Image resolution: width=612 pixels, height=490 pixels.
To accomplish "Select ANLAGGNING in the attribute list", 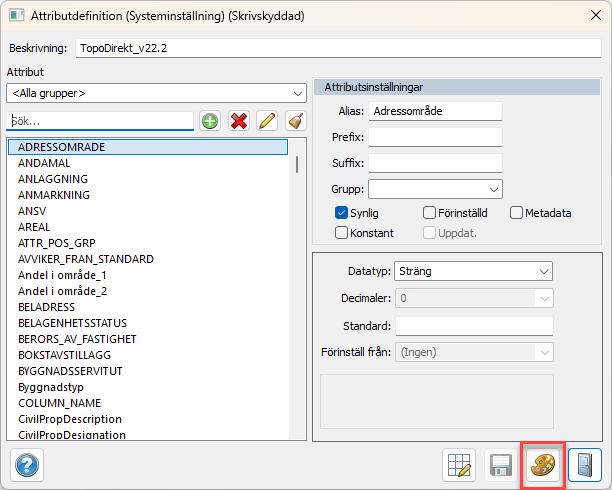I will pyautogui.click(x=53, y=179).
